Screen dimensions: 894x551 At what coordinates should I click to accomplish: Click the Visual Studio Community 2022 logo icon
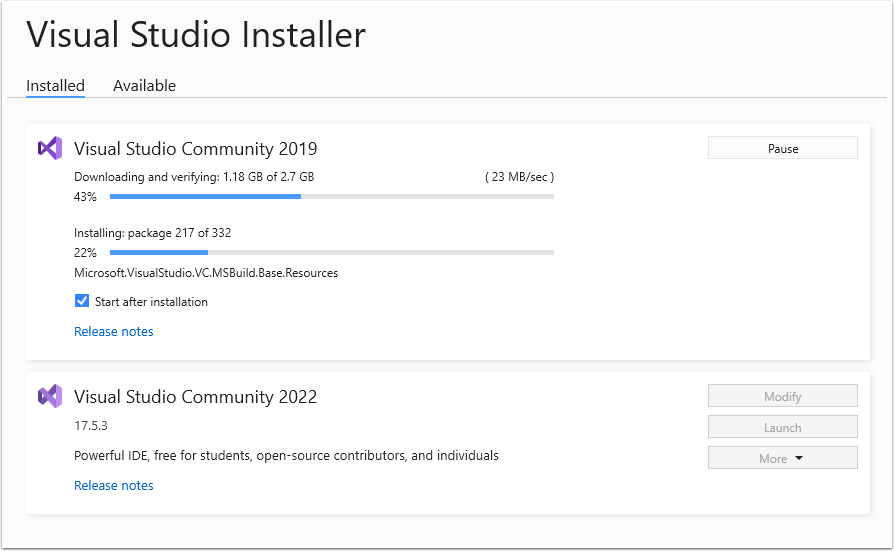click(x=50, y=396)
